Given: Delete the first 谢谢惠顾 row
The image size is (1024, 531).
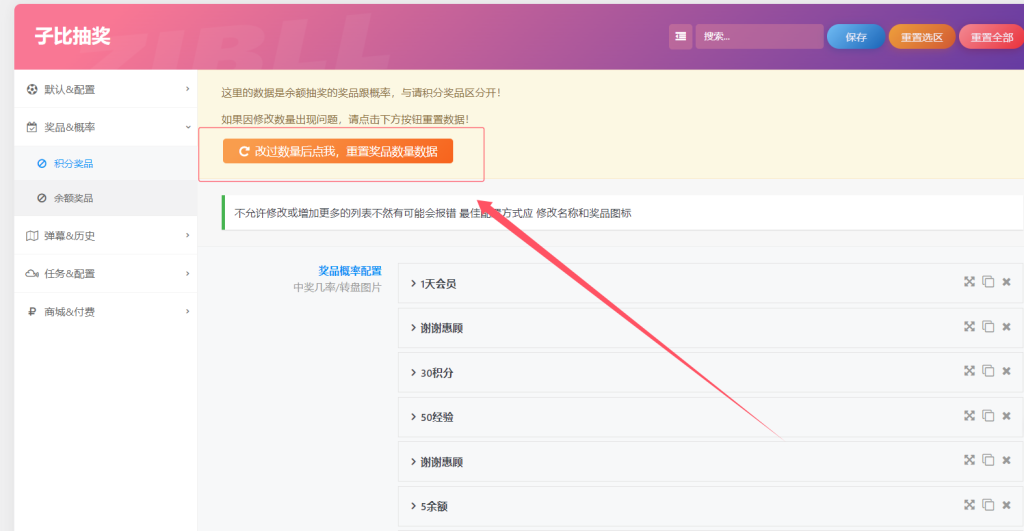Looking at the screenshot, I should (x=1006, y=326).
